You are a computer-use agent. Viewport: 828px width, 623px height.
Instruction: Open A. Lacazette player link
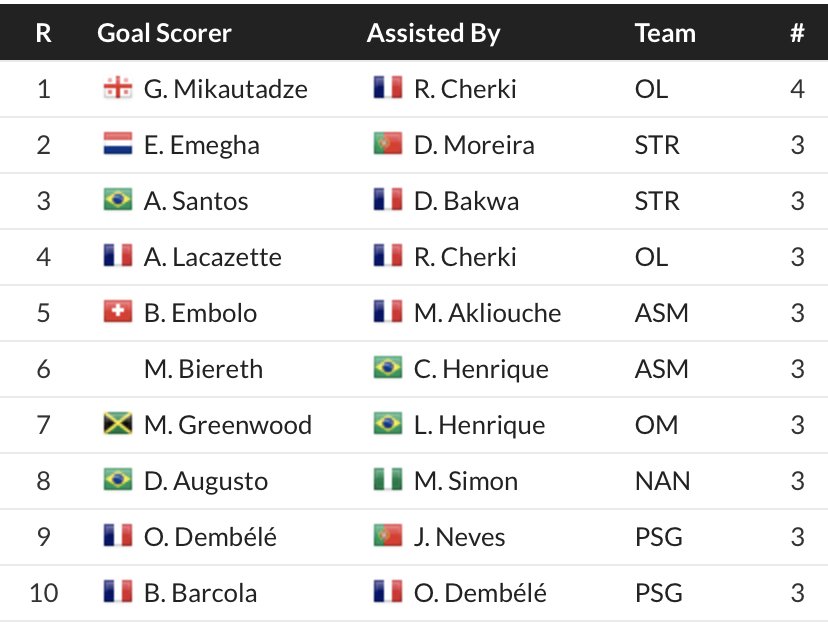coord(213,257)
